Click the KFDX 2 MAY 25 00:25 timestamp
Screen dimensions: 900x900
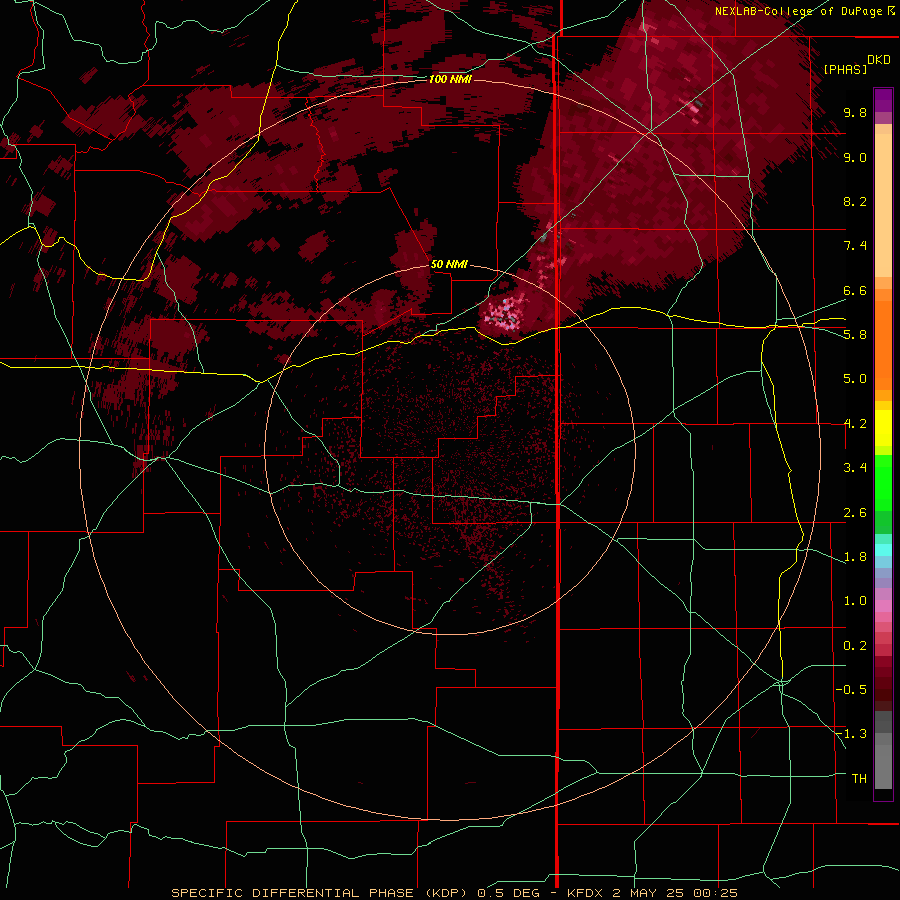(652, 893)
